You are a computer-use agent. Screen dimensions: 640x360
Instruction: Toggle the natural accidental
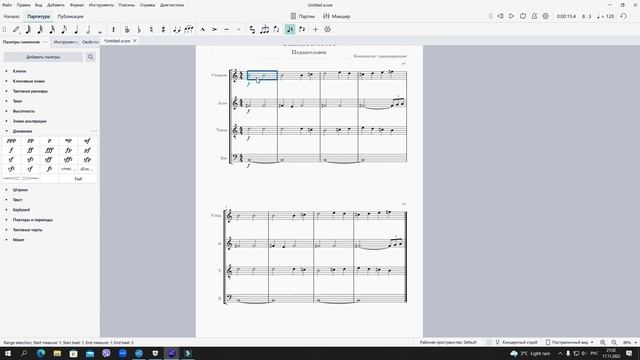click(151, 29)
